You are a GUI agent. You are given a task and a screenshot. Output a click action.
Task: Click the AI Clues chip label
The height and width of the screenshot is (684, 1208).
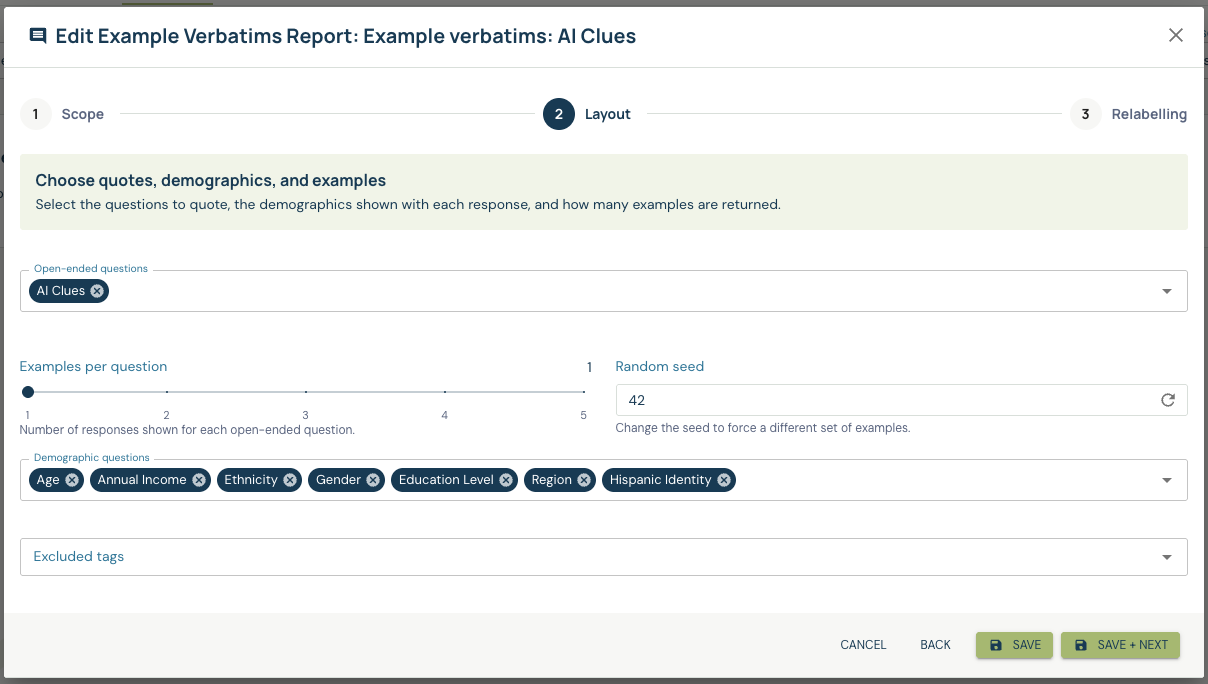tap(61, 291)
